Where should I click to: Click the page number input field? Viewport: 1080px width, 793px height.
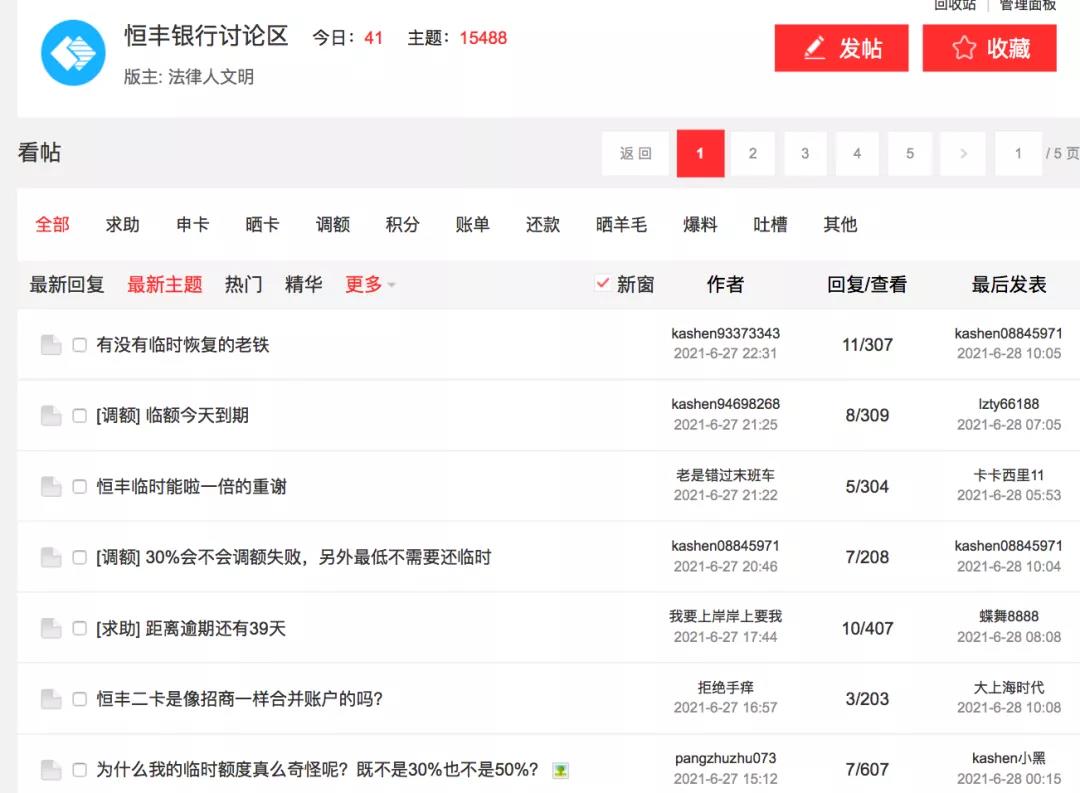tap(1018, 154)
